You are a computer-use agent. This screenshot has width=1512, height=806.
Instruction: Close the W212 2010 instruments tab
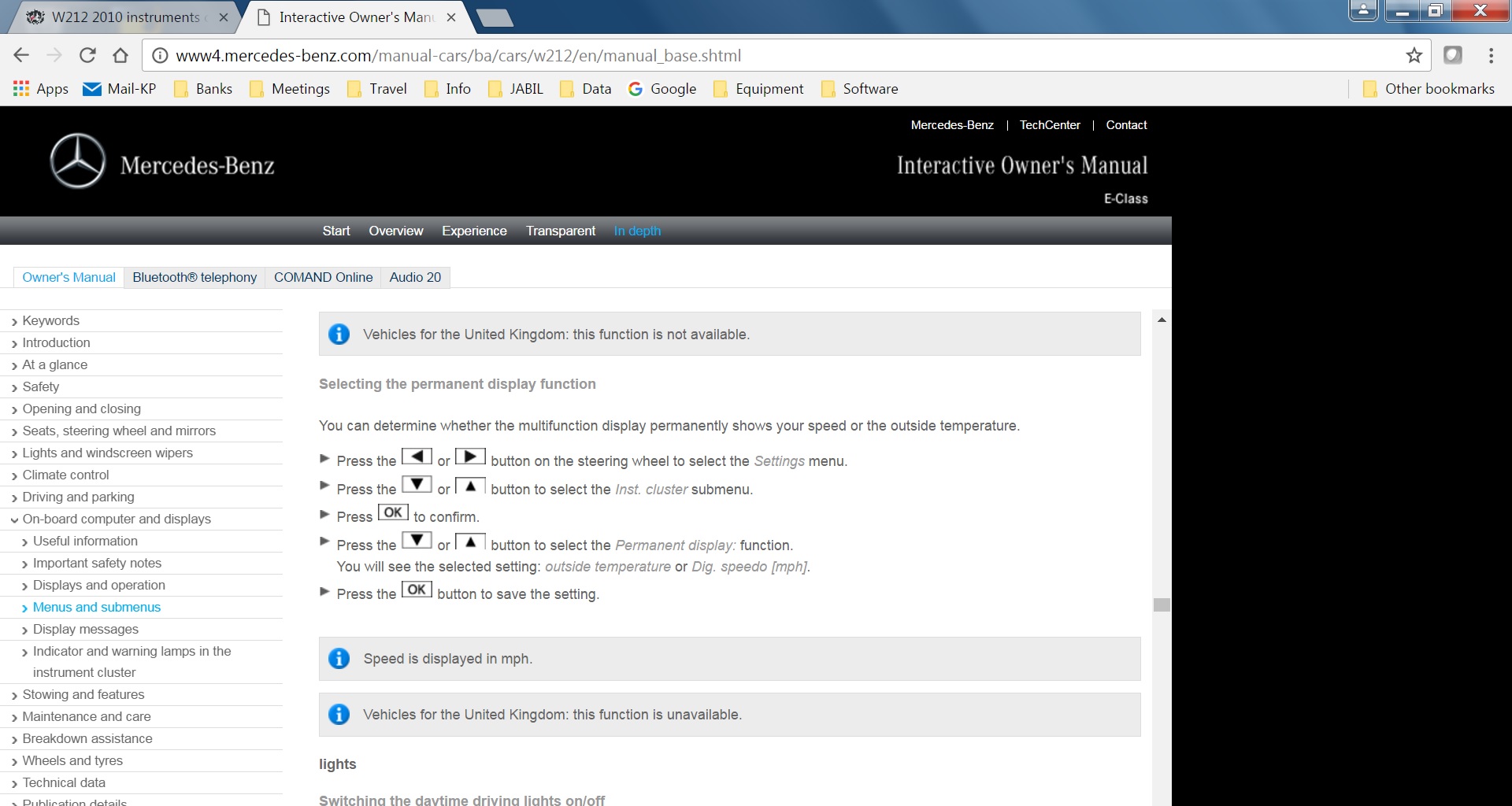(224, 17)
